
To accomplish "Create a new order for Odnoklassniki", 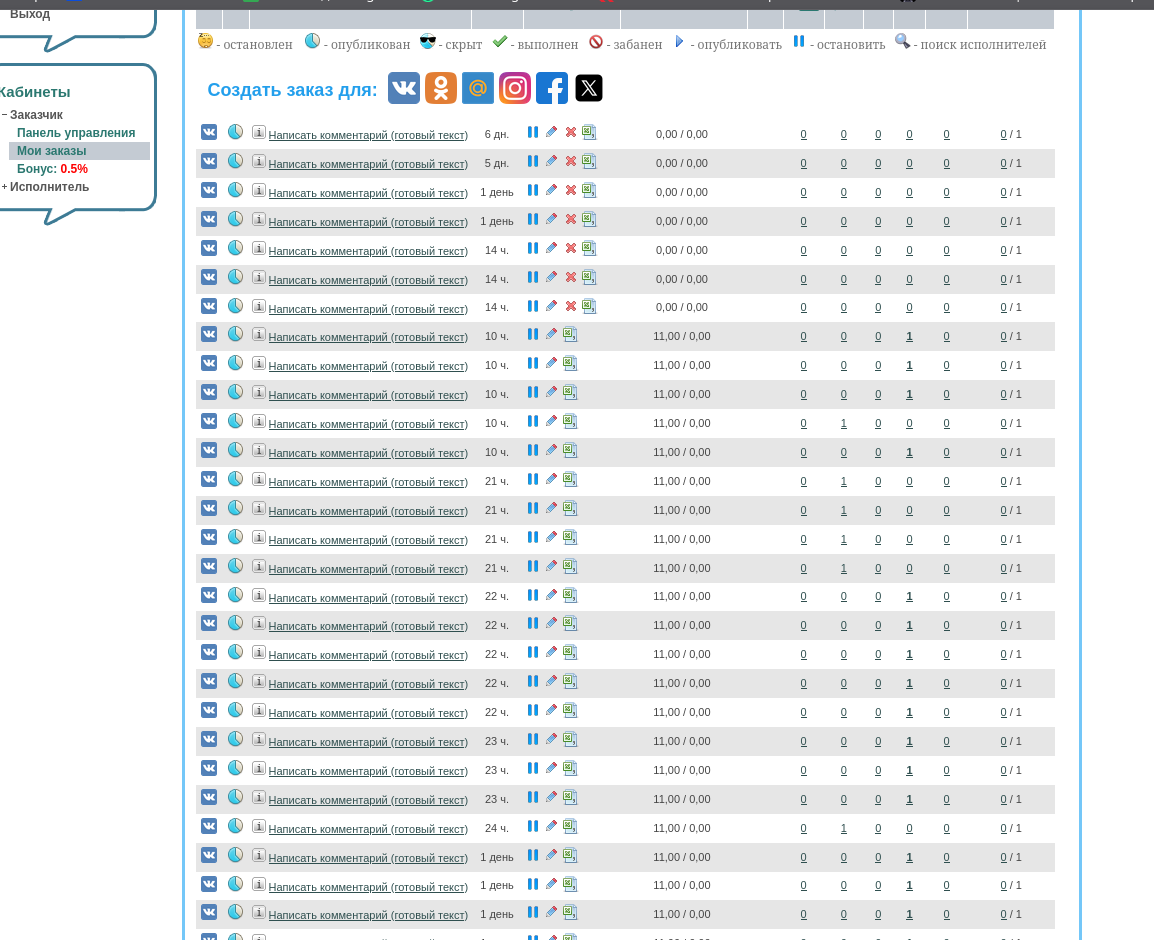I will tap(441, 88).
